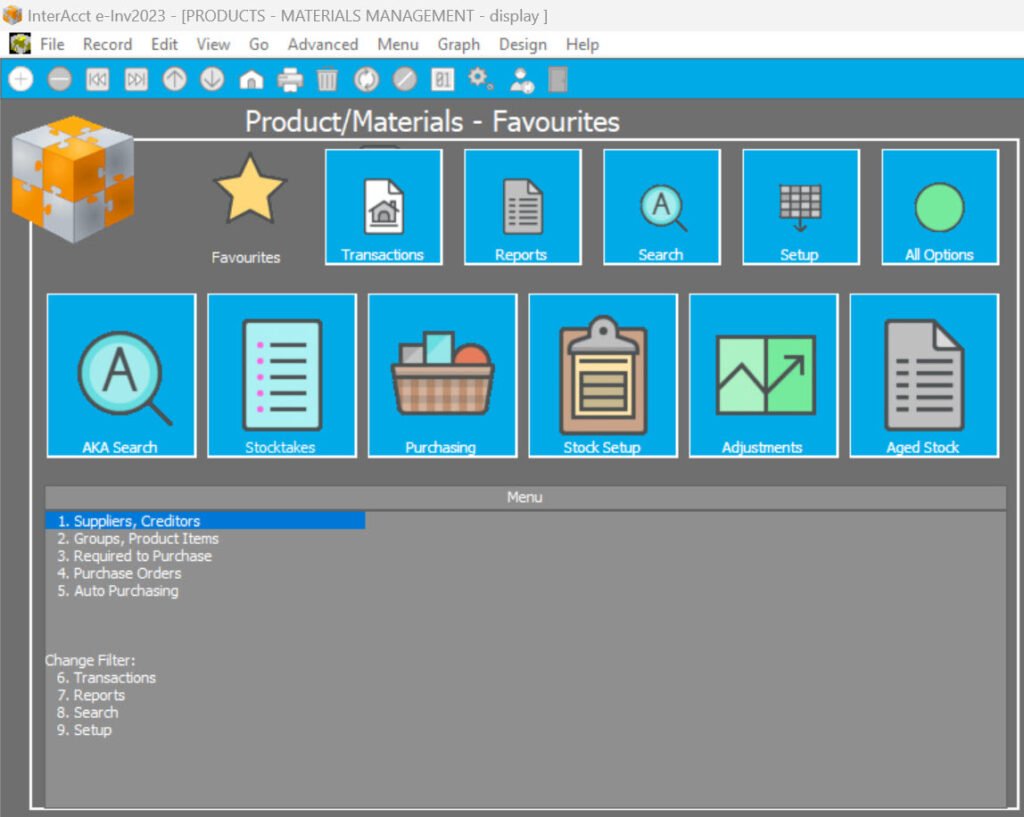
Task: Select '5. Auto Purchasing' list entry
Action: [118, 590]
